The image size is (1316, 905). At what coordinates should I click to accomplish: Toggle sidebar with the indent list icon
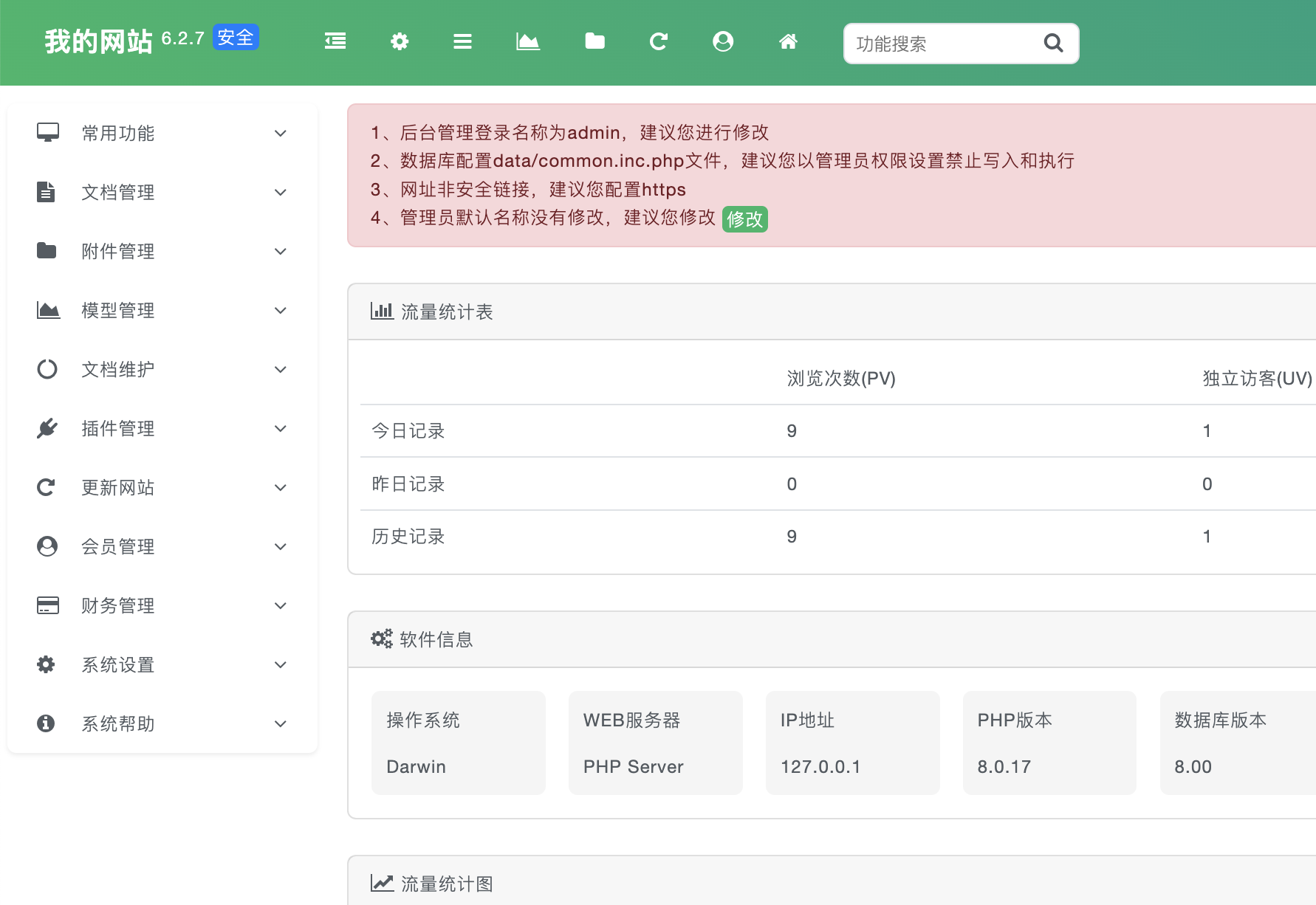[335, 41]
